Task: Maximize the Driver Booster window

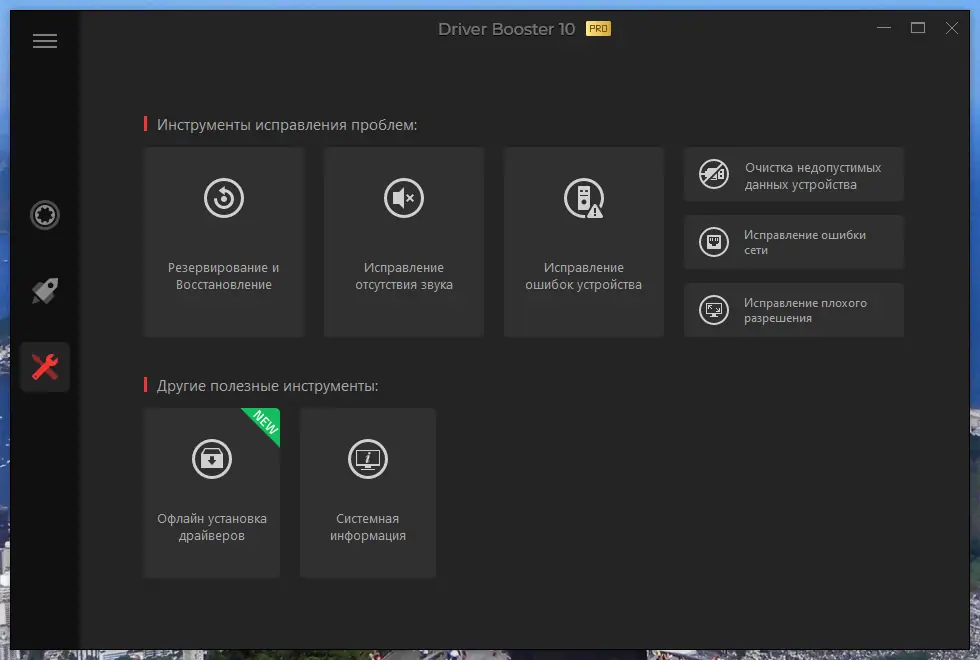Action: [918, 28]
